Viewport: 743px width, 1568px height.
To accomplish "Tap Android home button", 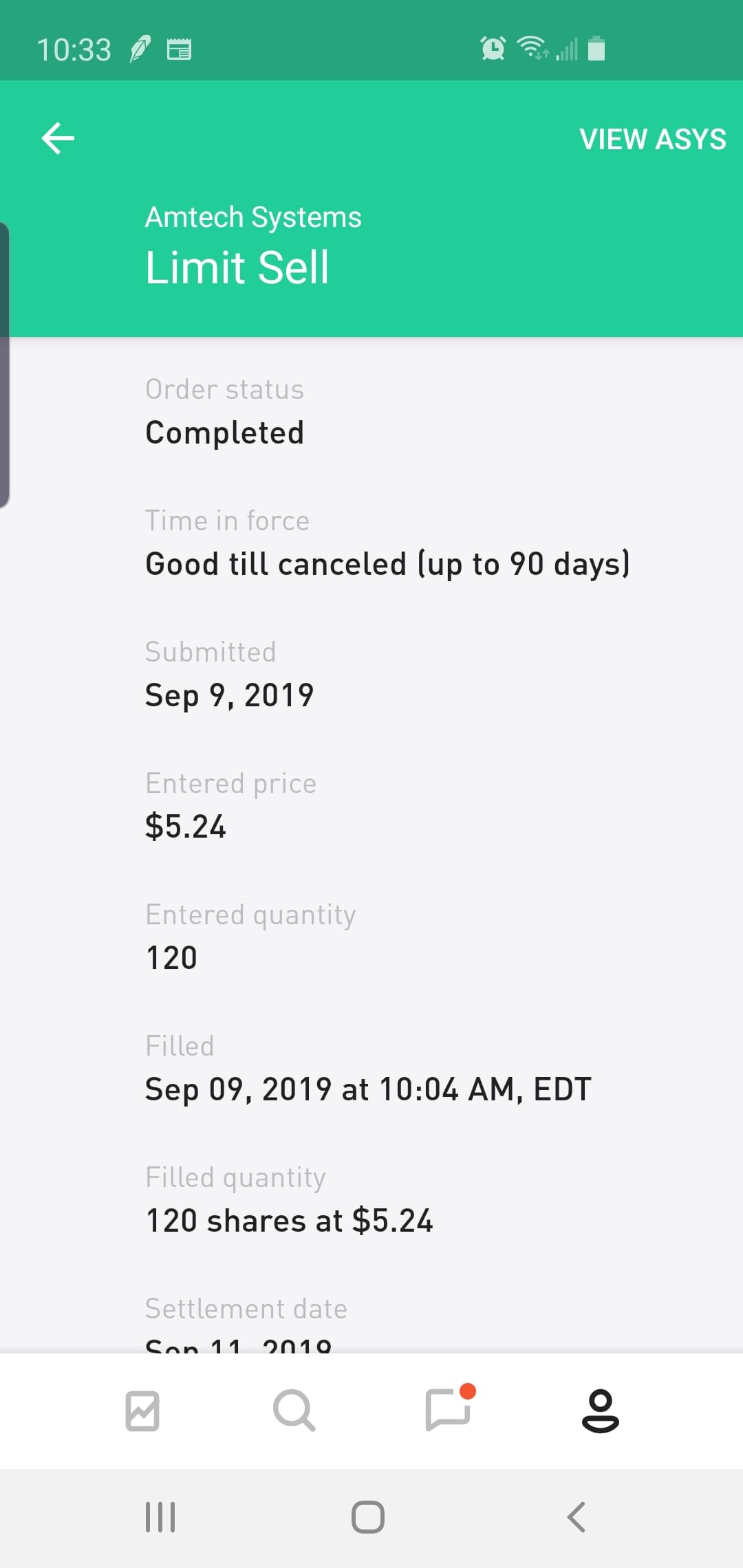I will tap(368, 1516).
